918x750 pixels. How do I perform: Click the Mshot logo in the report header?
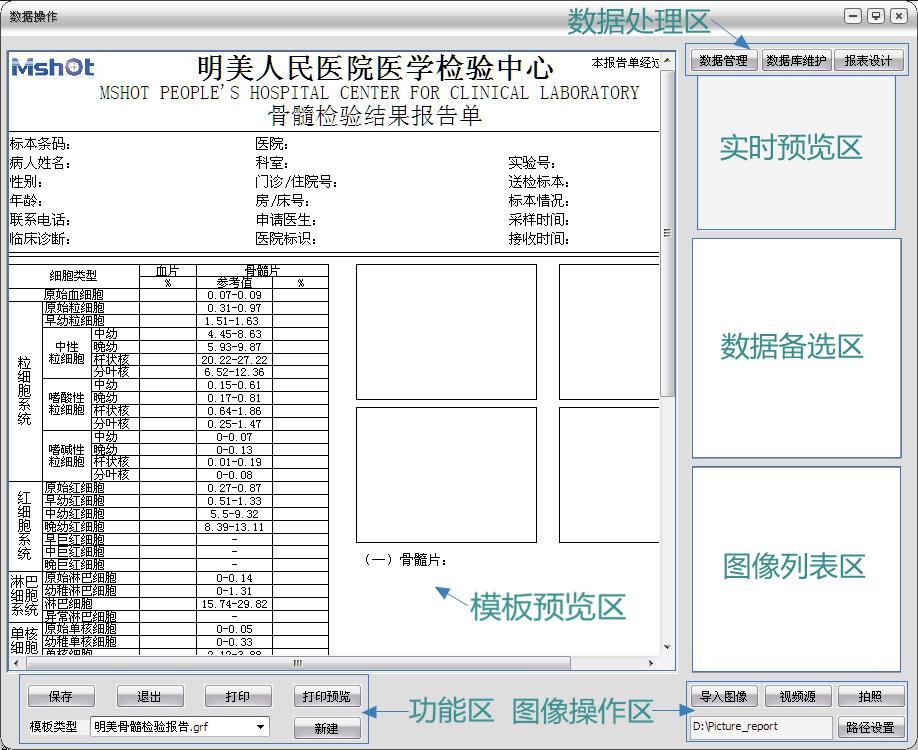(x=52, y=68)
